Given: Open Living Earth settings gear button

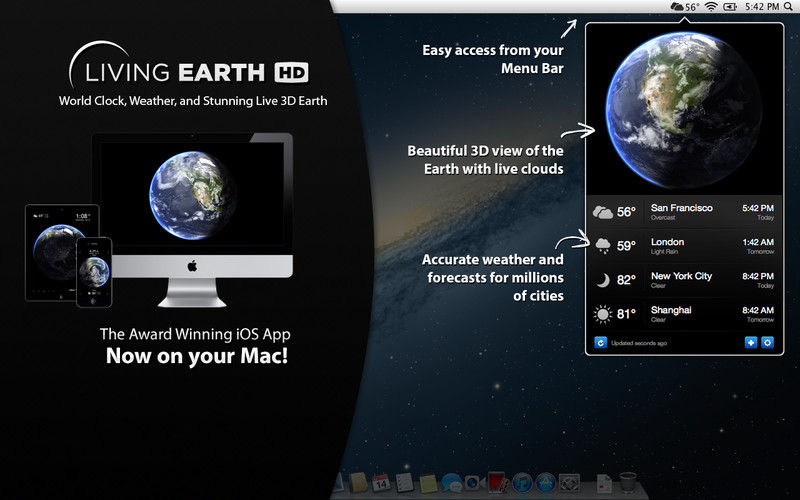Looking at the screenshot, I should (x=767, y=342).
